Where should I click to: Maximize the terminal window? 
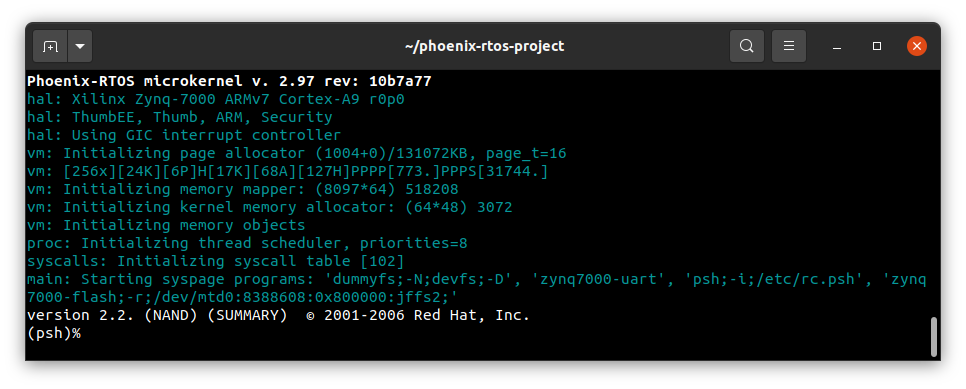[x=877, y=46]
